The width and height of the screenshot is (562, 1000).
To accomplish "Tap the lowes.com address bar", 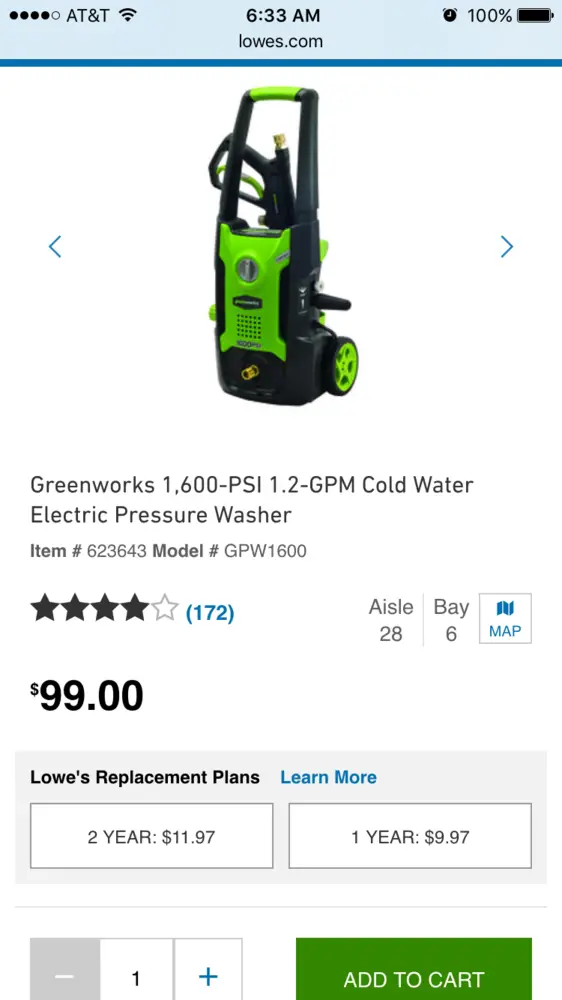I will point(281,41).
